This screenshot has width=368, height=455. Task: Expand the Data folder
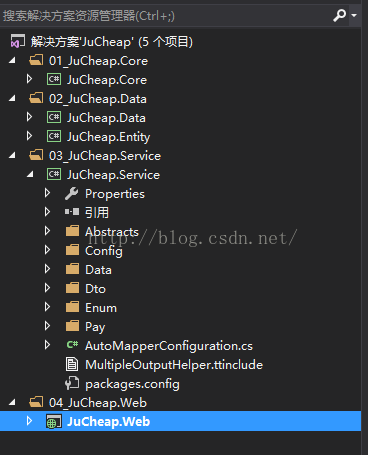(47, 269)
